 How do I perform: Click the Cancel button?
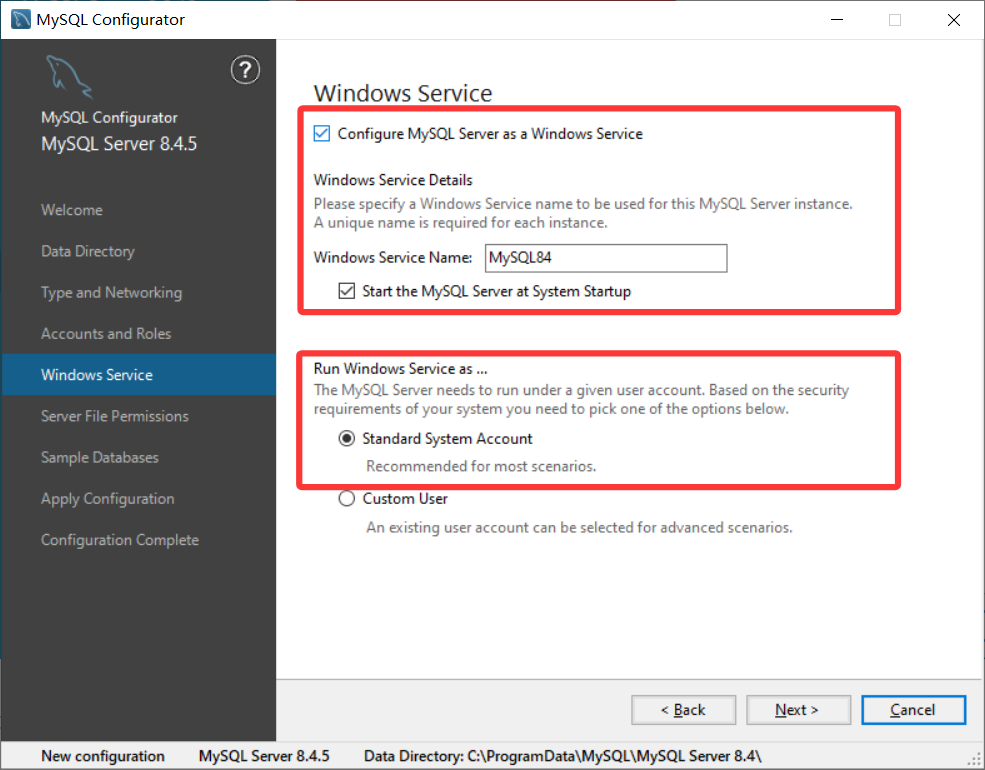913,710
